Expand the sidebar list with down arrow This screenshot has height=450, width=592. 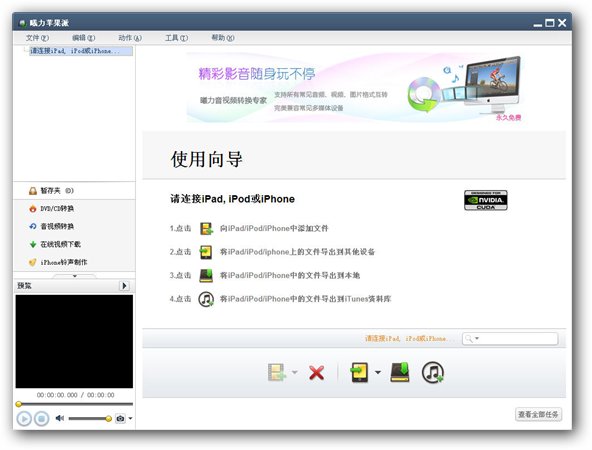tap(74, 276)
